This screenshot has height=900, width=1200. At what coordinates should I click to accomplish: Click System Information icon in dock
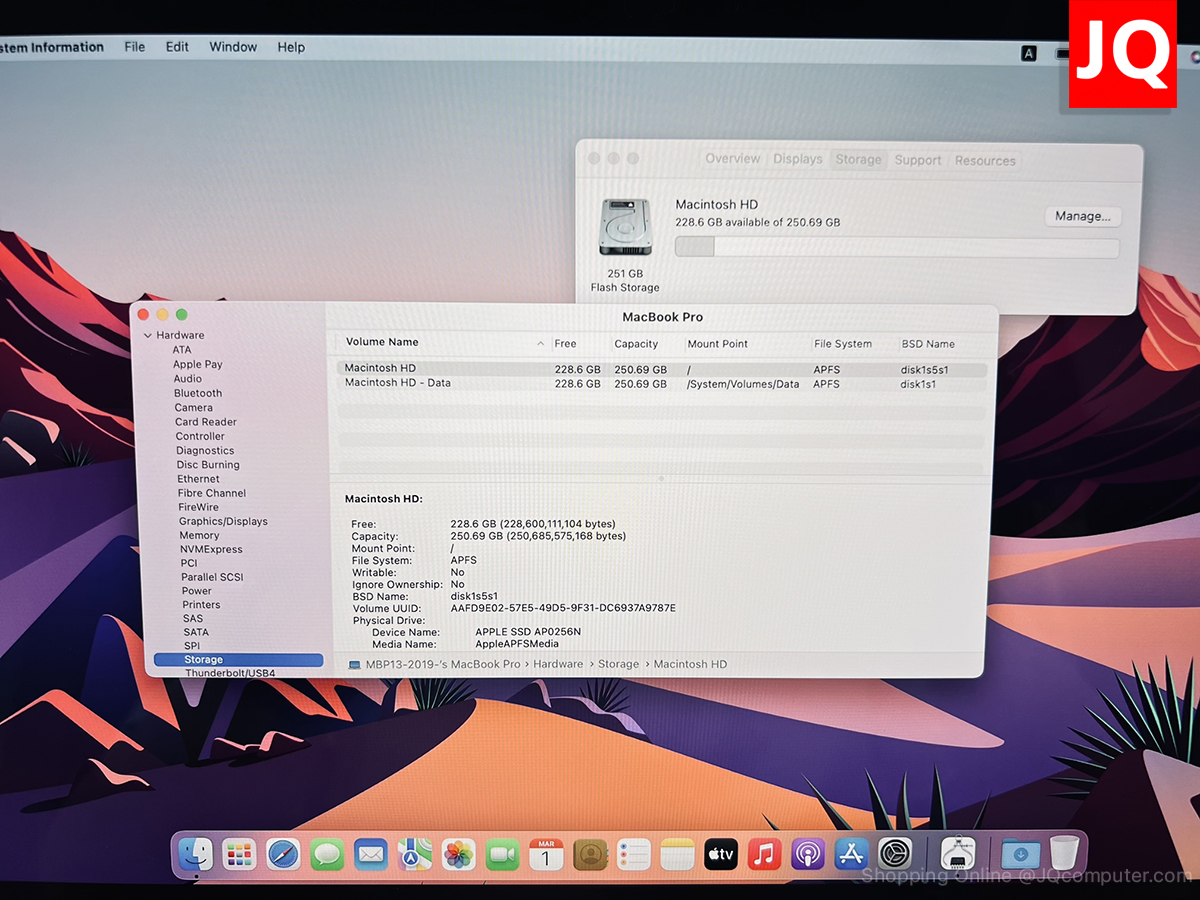coord(959,854)
